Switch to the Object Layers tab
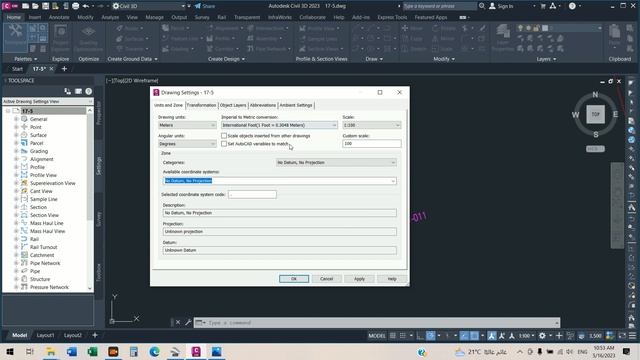The height and width of the screenshot is (360, 640). (x=233, y=105)
